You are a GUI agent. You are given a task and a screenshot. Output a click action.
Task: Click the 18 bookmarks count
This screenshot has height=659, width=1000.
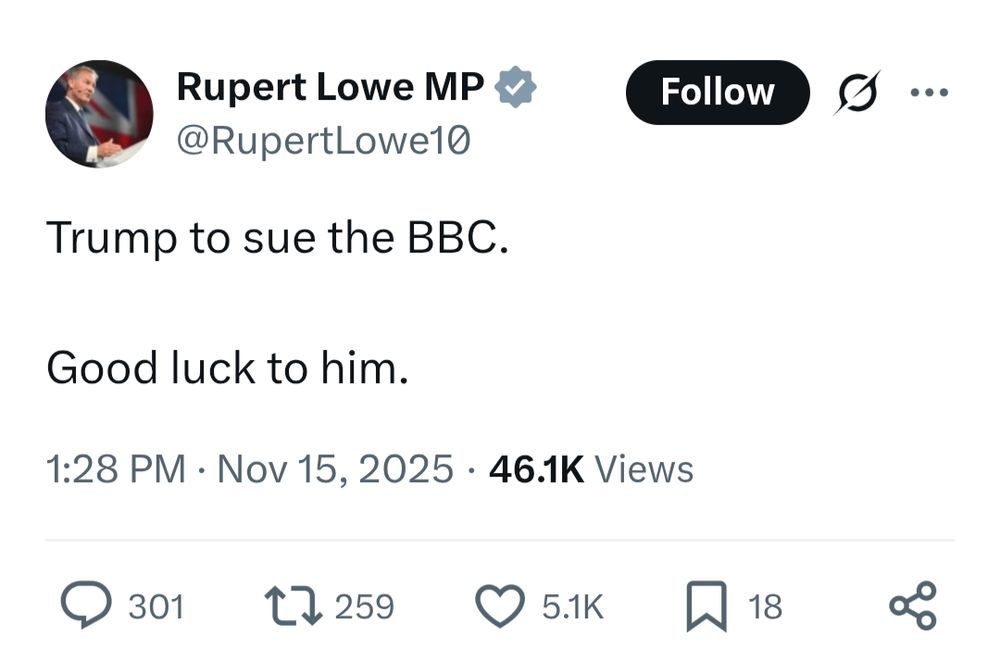[762, 604]
